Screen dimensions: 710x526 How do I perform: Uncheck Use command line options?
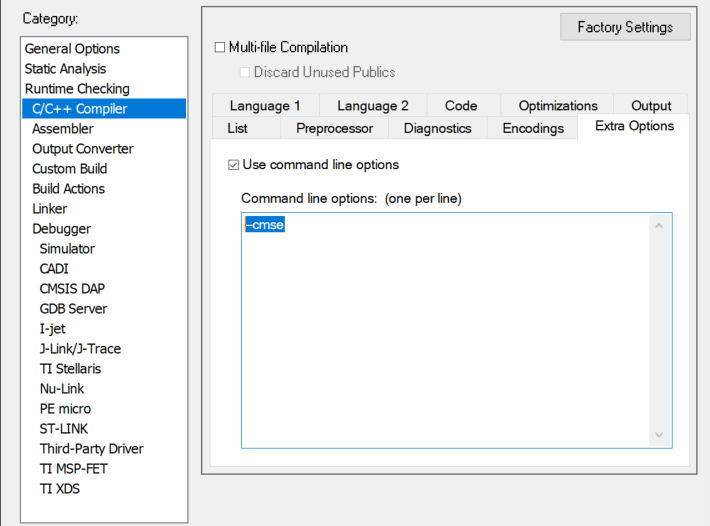[x=234, y=165]
